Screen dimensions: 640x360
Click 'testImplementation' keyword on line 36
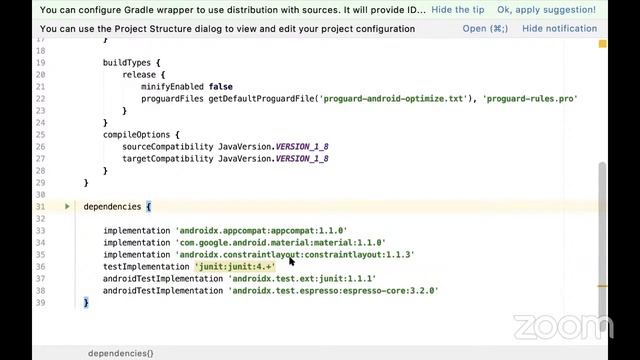coord(146,267)
